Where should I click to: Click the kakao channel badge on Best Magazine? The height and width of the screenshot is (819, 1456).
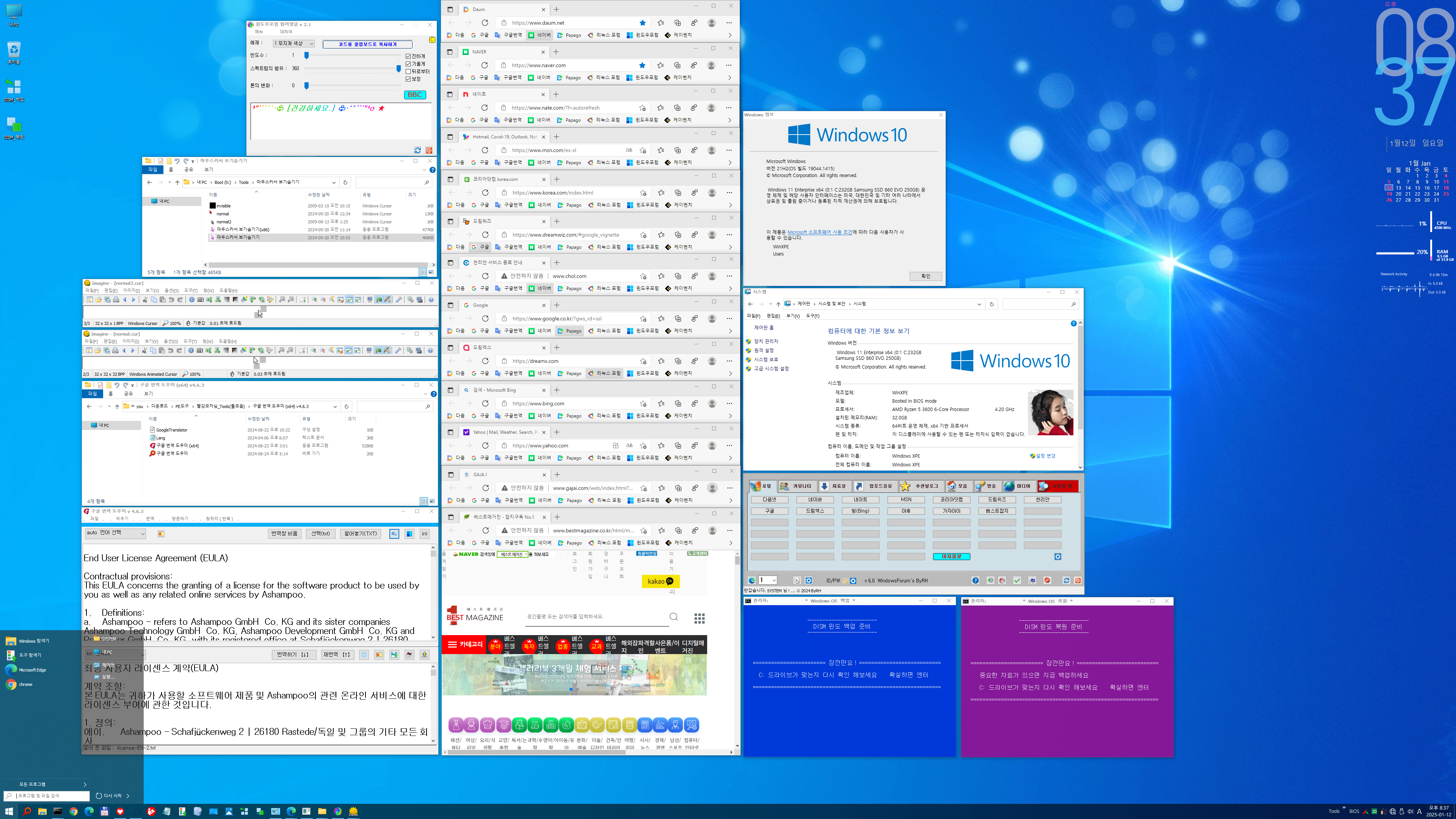pos(660,582)
